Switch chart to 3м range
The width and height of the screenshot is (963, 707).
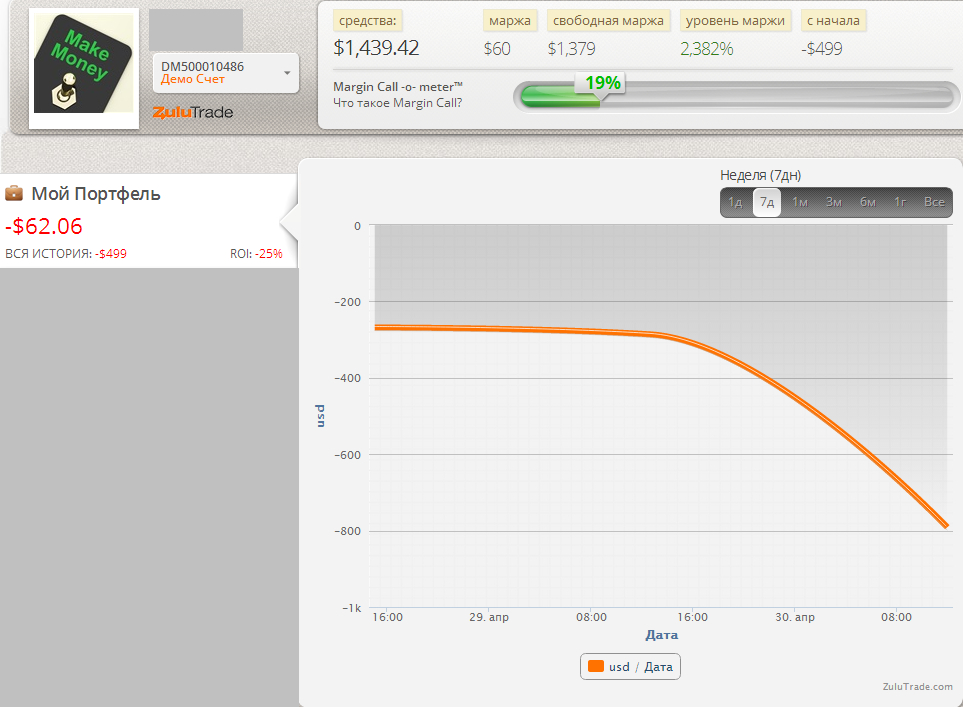pyautogui.click(x=833, y=202)
